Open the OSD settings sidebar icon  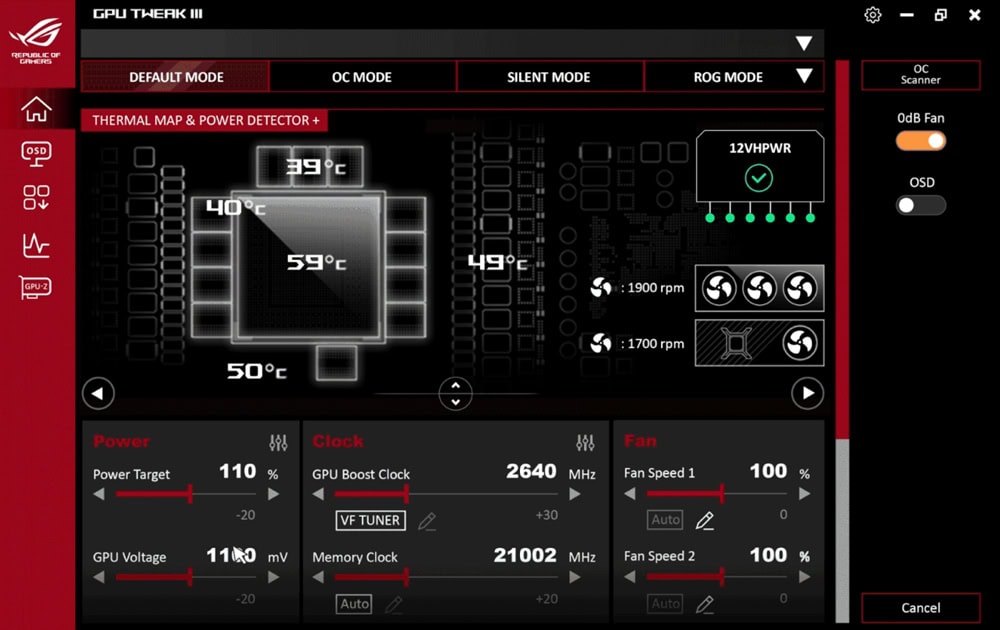36,154
